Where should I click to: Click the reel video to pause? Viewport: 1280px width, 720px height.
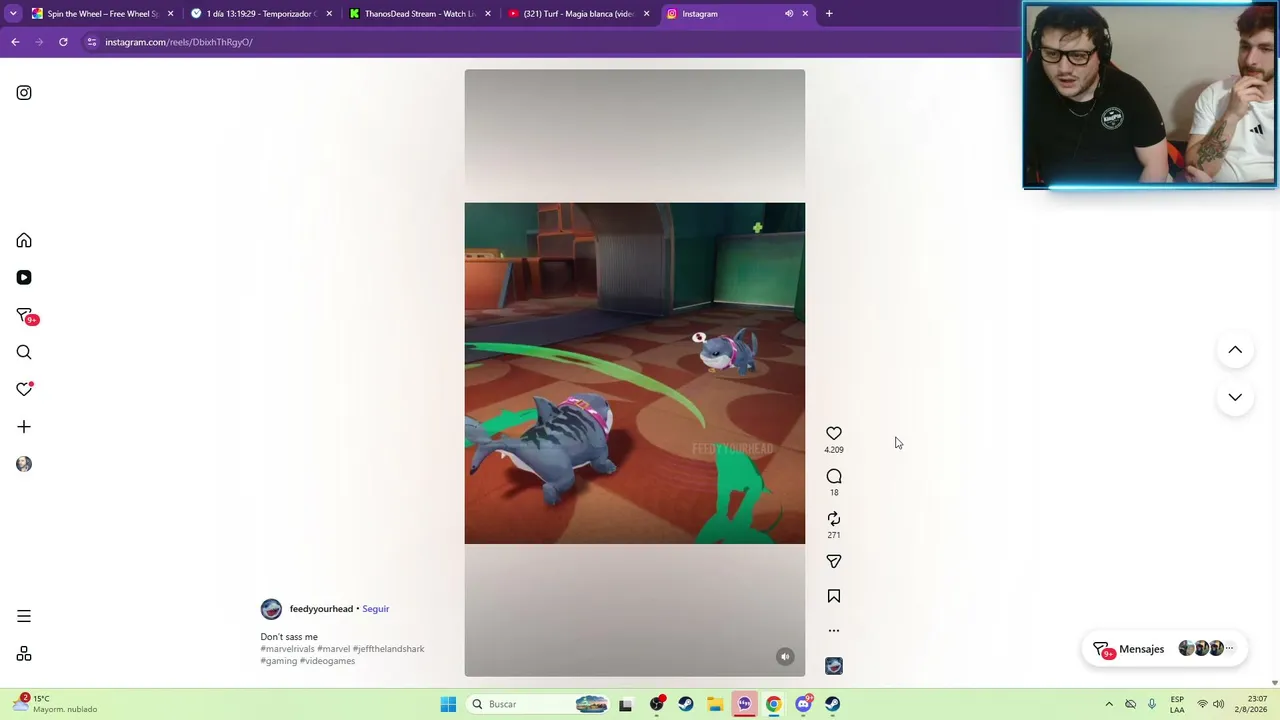click(634, 373)
